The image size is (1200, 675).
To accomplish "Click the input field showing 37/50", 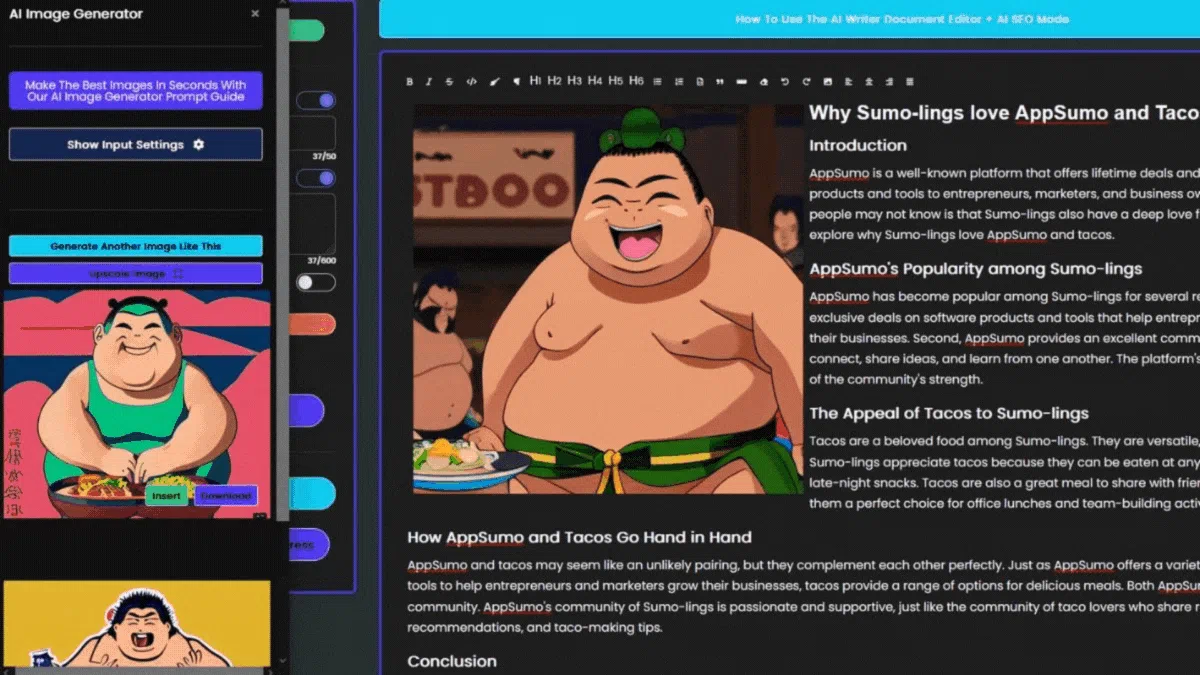I will pos(314,133).
